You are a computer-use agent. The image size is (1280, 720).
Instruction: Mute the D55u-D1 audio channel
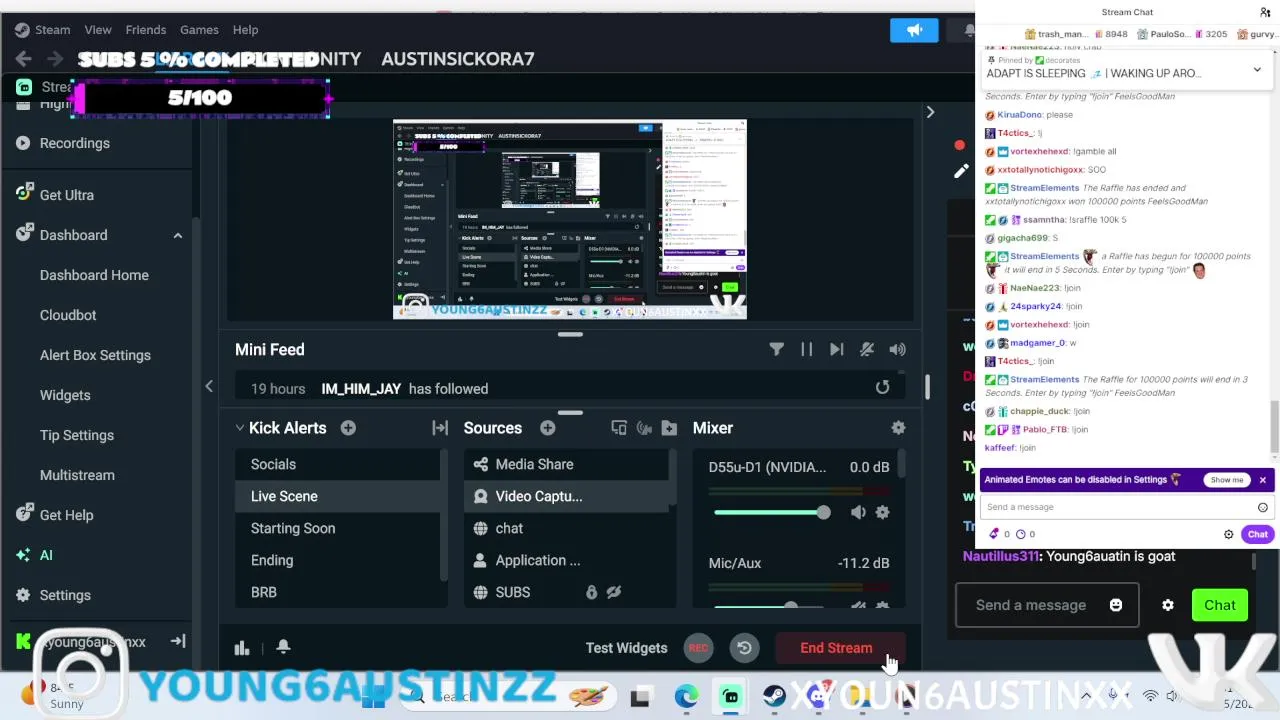858,512
